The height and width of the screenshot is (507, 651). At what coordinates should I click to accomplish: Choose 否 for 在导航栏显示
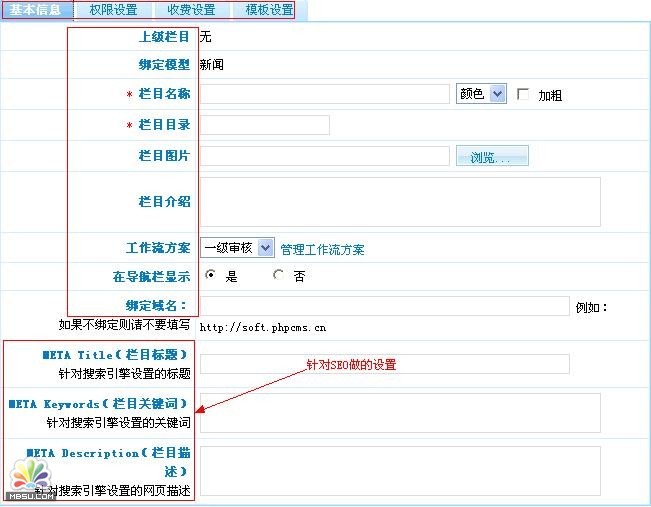pos(278,276)
